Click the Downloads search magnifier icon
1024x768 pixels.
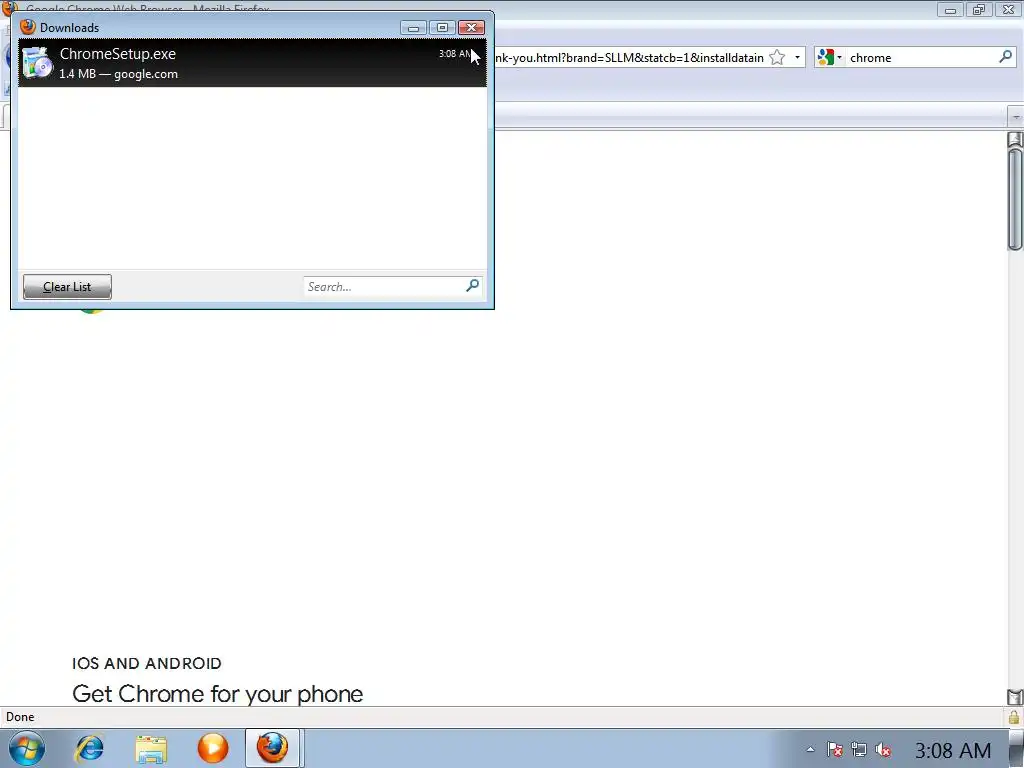click(x=473, y=285)
